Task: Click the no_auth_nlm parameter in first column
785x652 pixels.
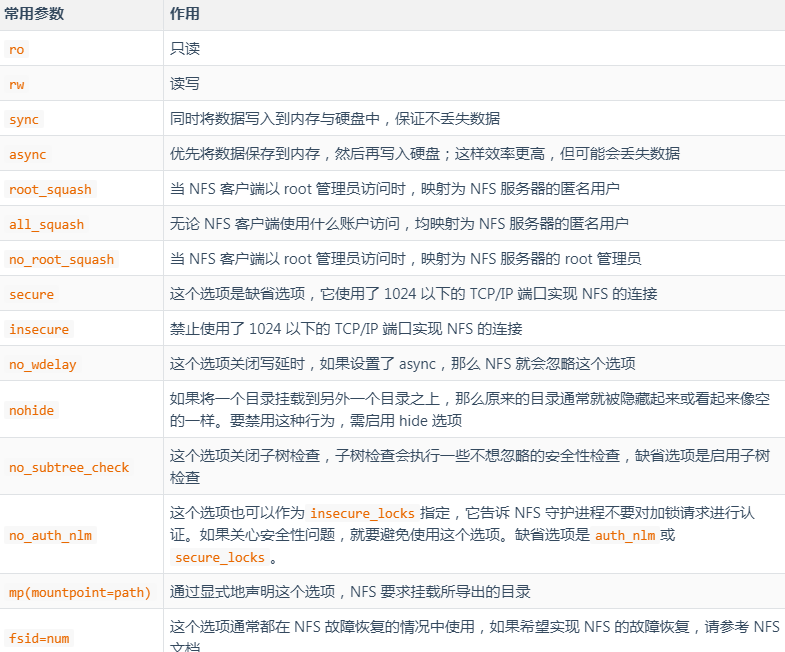Action: [x=51, y=535]
